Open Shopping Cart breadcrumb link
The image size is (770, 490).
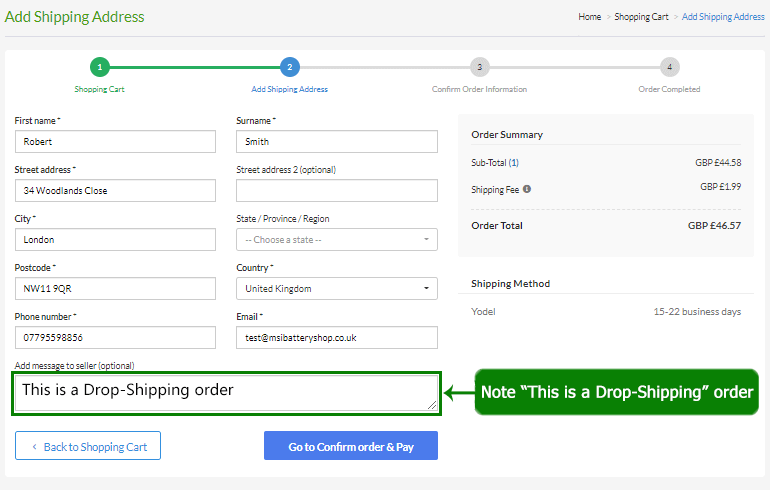(x=641, y=17)
